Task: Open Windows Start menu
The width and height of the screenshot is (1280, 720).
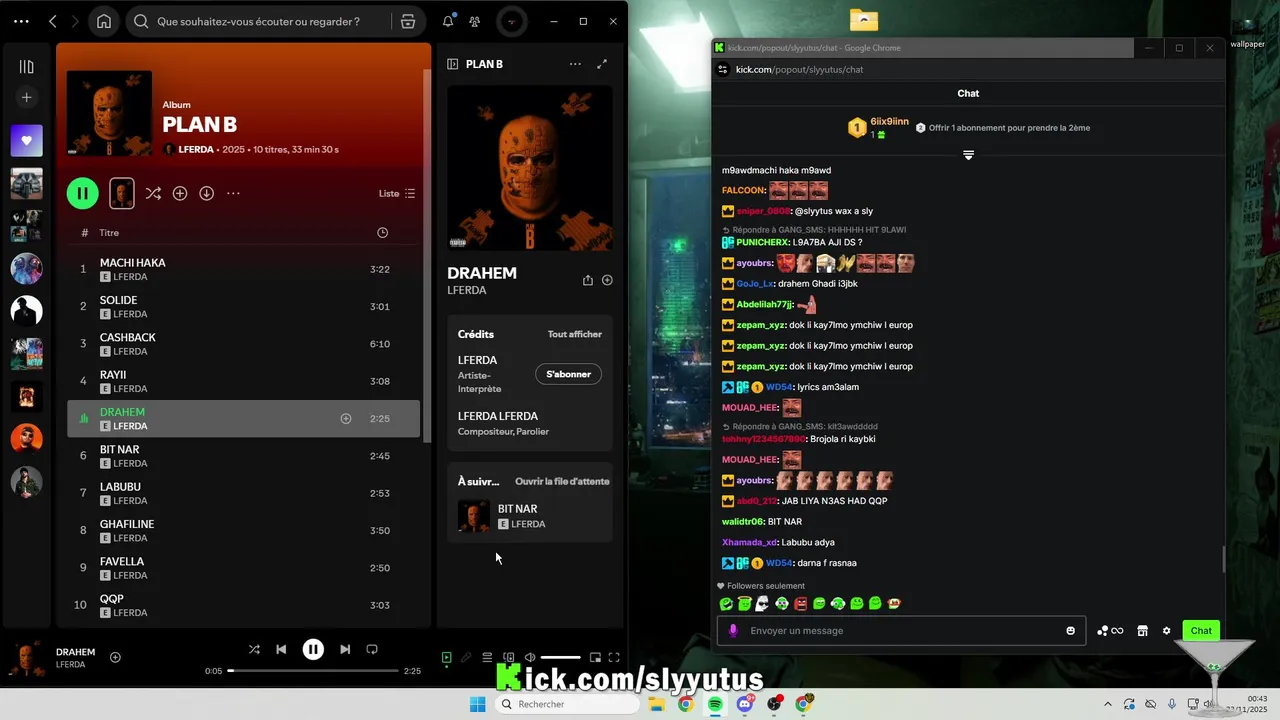Action: [478, 704]
